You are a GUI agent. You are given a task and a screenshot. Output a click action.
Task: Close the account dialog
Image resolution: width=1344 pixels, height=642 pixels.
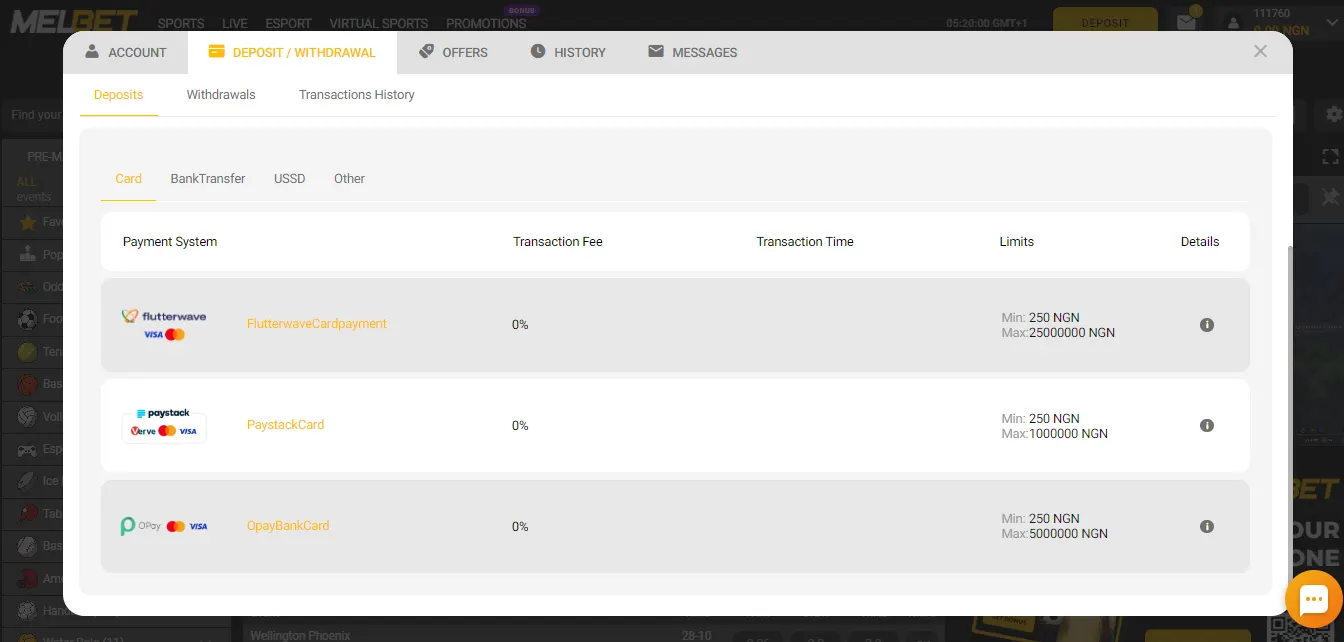pos(1260,51)
